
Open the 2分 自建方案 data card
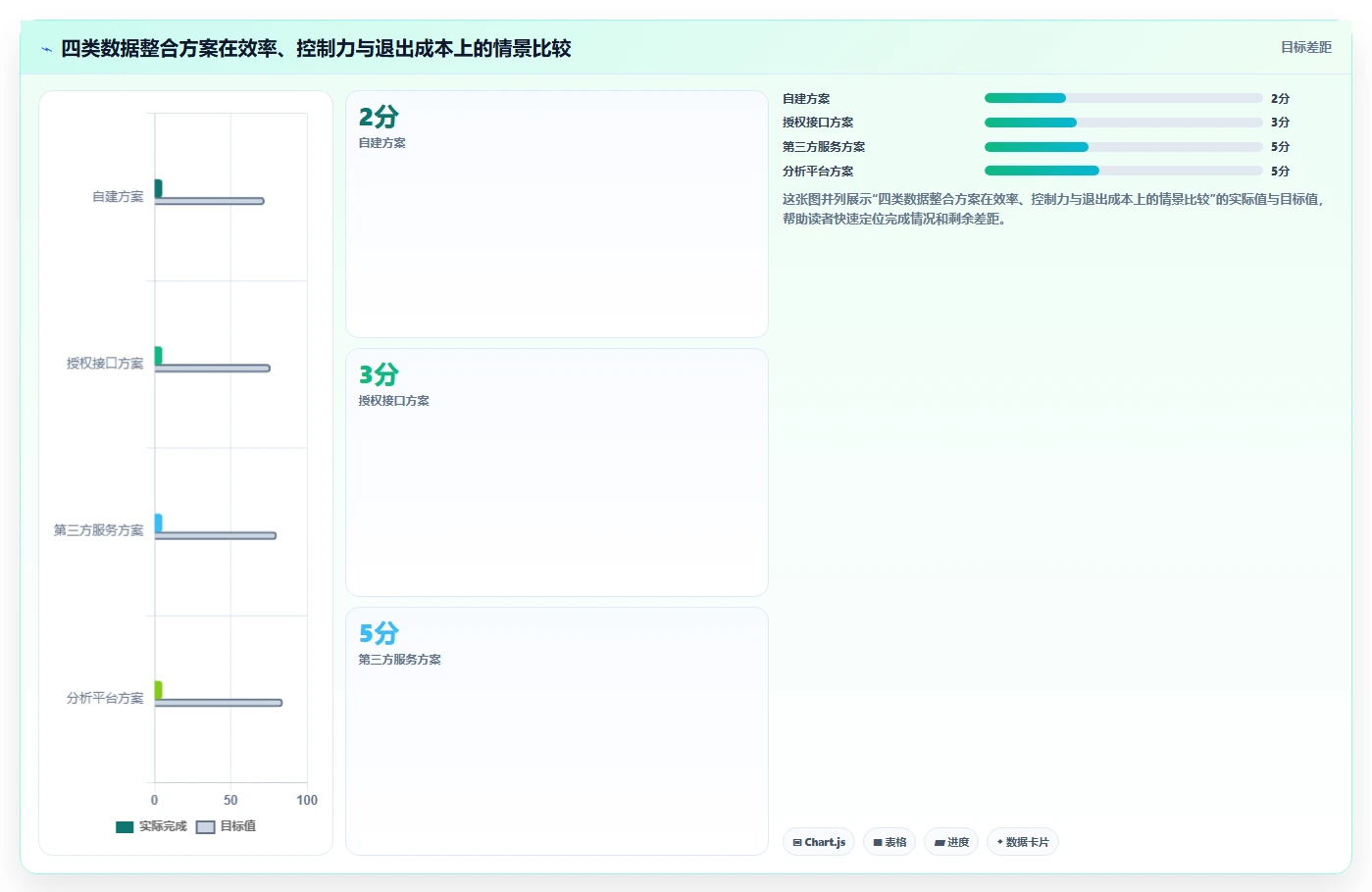(x=557, y=215)
